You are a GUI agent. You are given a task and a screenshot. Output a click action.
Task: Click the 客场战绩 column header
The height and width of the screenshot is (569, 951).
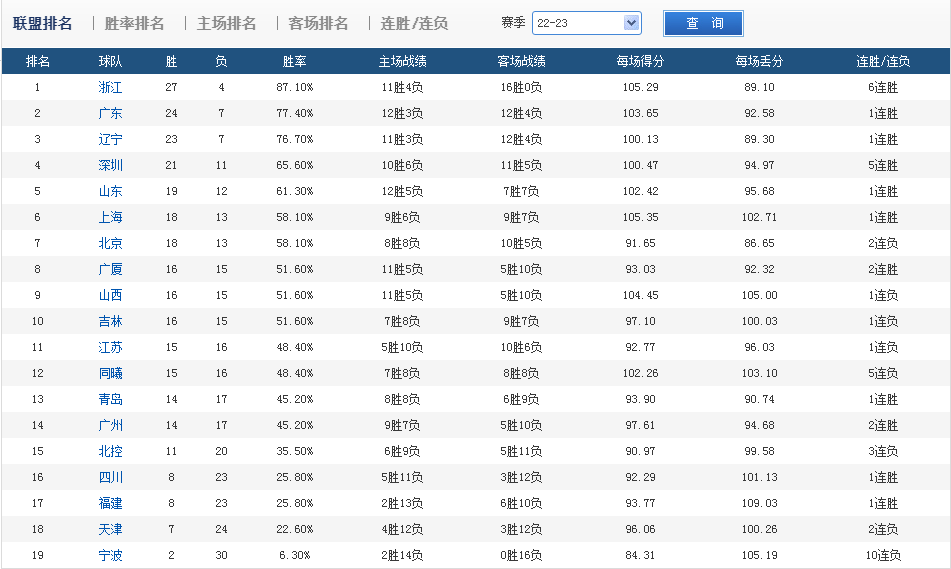pyautogui.click(x=521, y=61)
